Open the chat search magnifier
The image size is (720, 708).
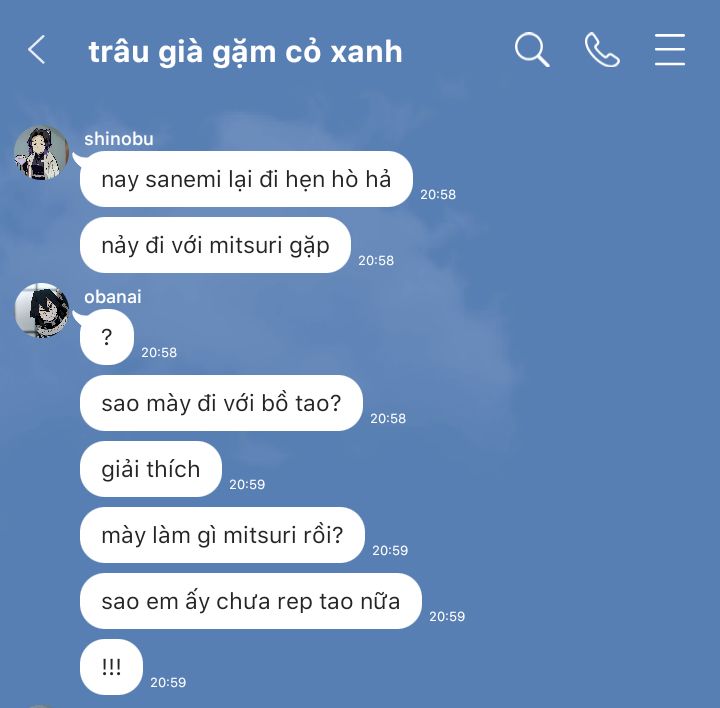point(532,50)
